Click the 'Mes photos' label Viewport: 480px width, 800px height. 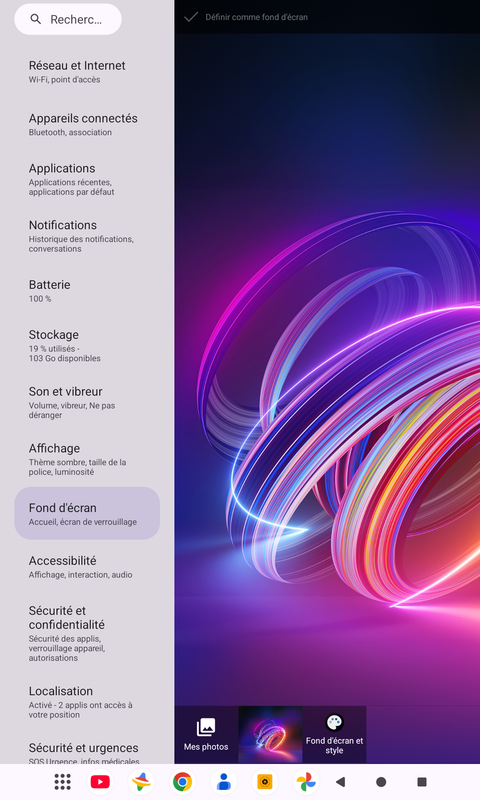[x=206, y=746]
